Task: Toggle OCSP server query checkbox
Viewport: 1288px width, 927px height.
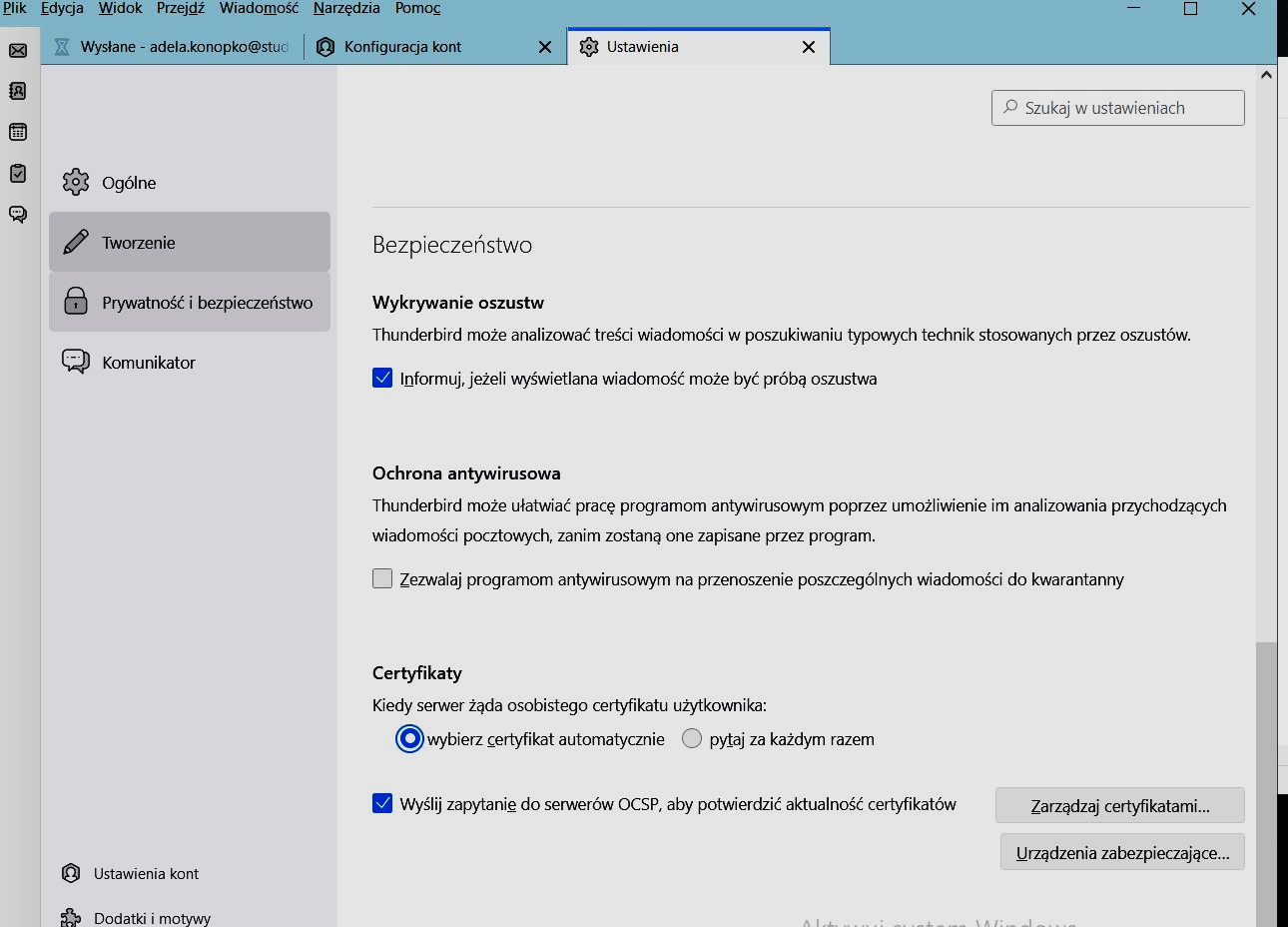Action: tap(382, 803)
